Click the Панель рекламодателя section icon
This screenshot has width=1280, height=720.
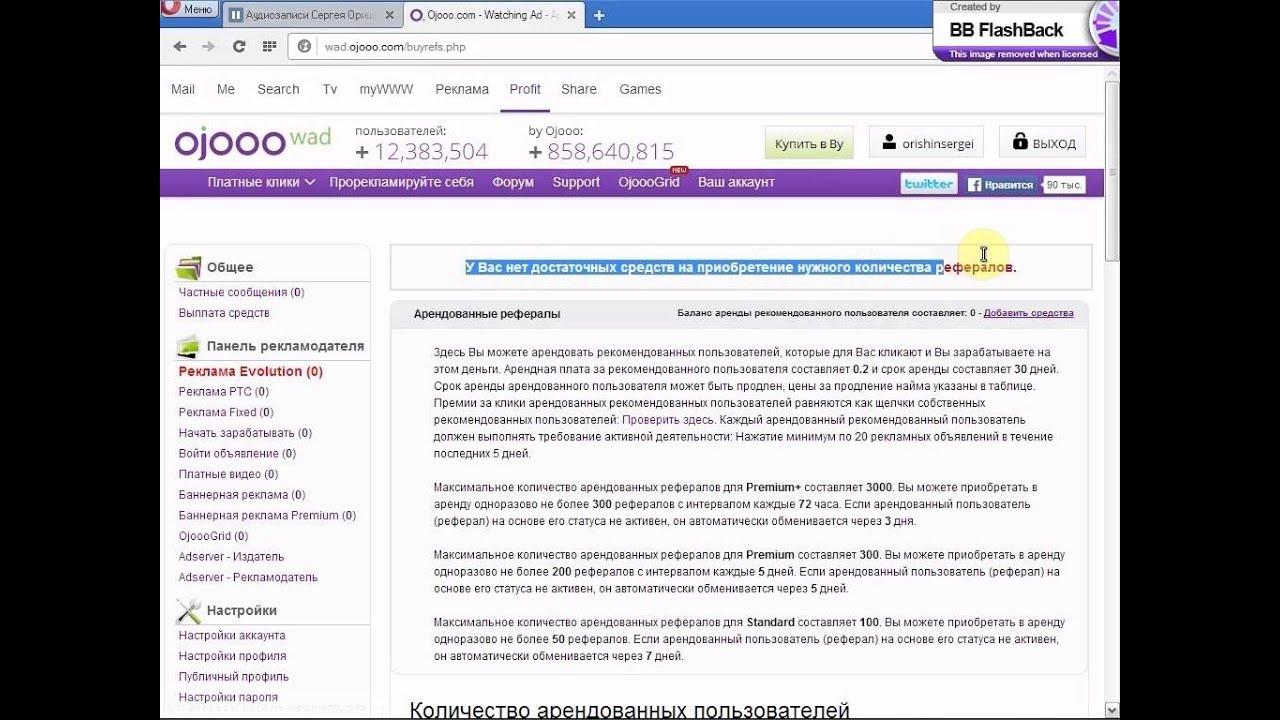(188, 346)
